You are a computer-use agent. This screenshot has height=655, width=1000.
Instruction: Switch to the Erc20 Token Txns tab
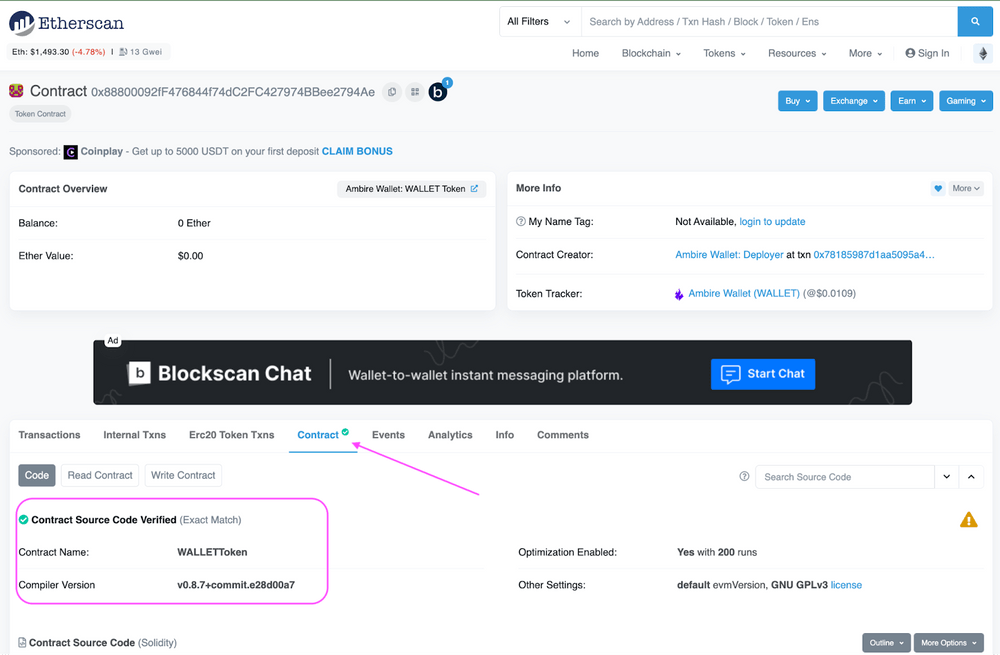click(231, 435)
